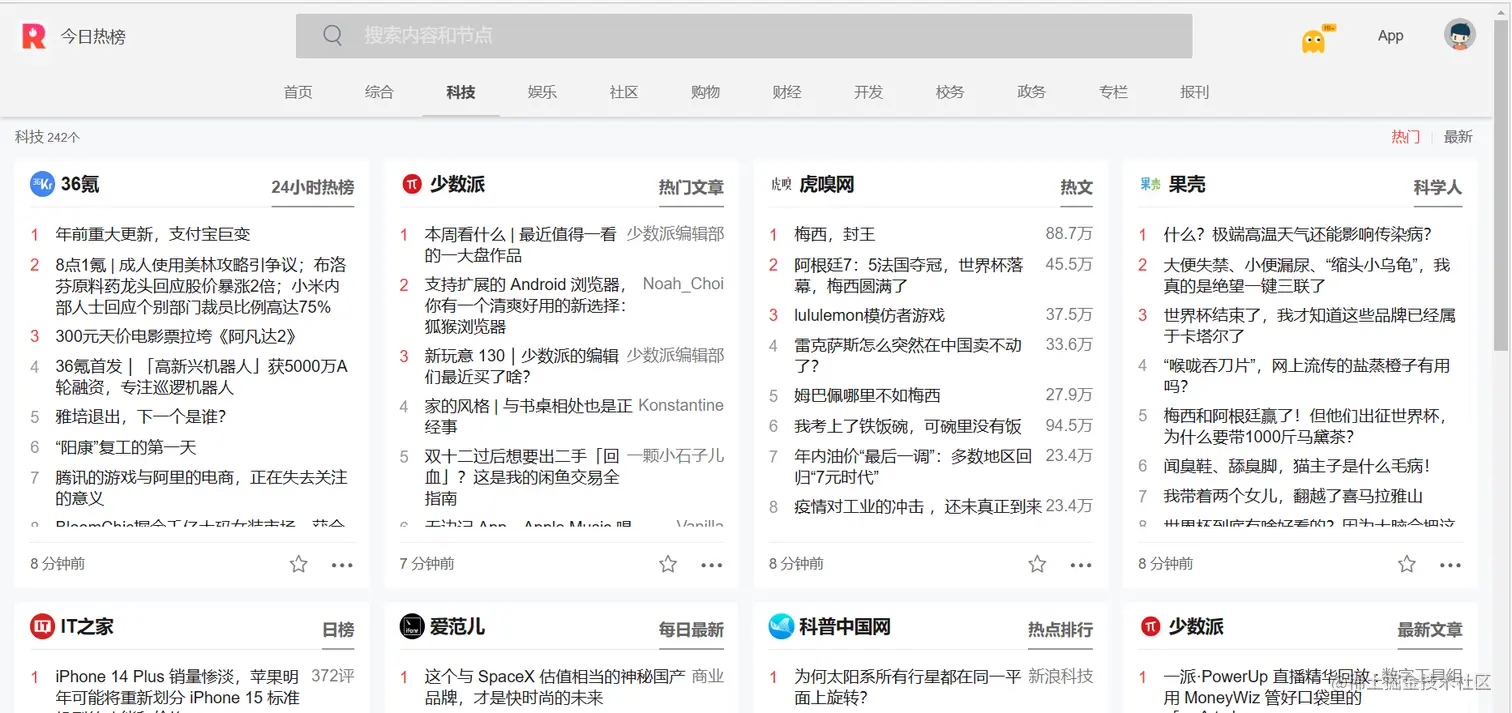The width and height of the screenshot is (1512, 713).
Task: Click the 搜索内容和节点 search field
Action: coord(744,36)
